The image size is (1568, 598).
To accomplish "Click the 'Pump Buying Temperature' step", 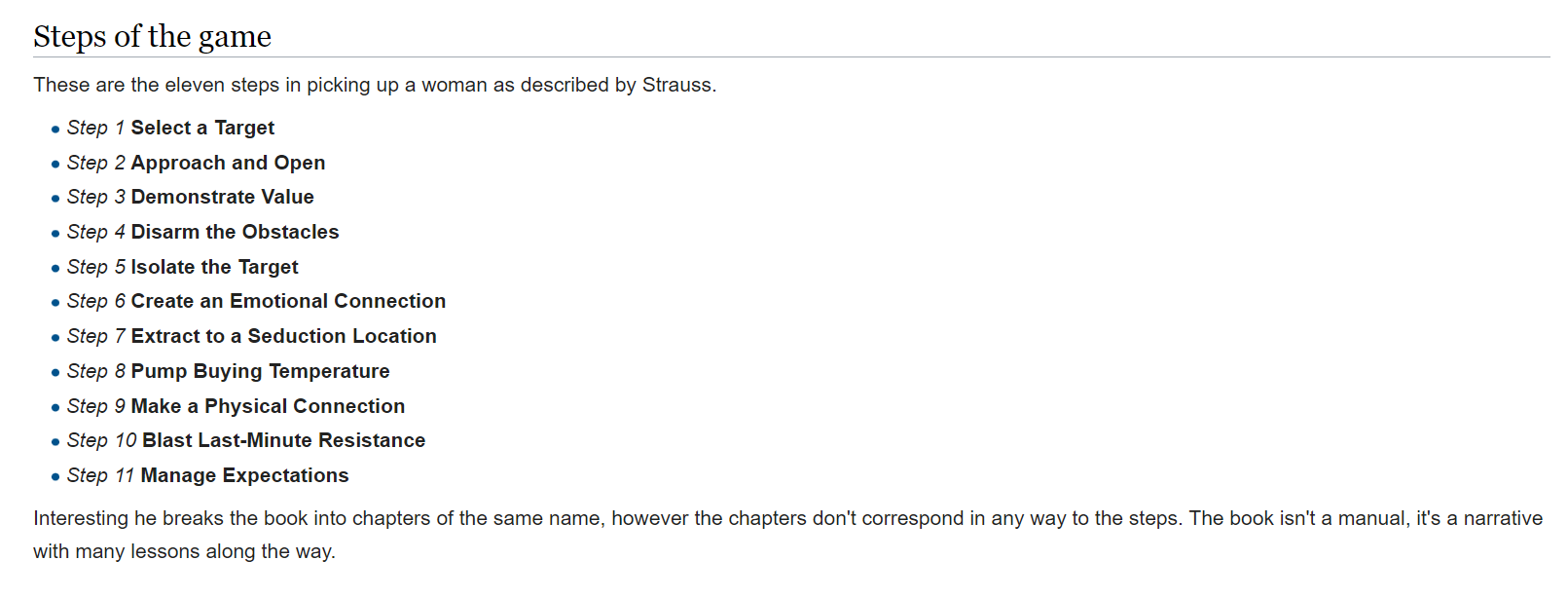I will (260, 371).
